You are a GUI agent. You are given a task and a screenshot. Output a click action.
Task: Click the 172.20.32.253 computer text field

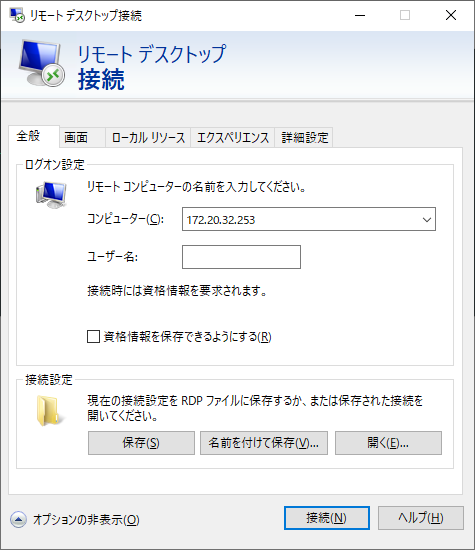302,220
